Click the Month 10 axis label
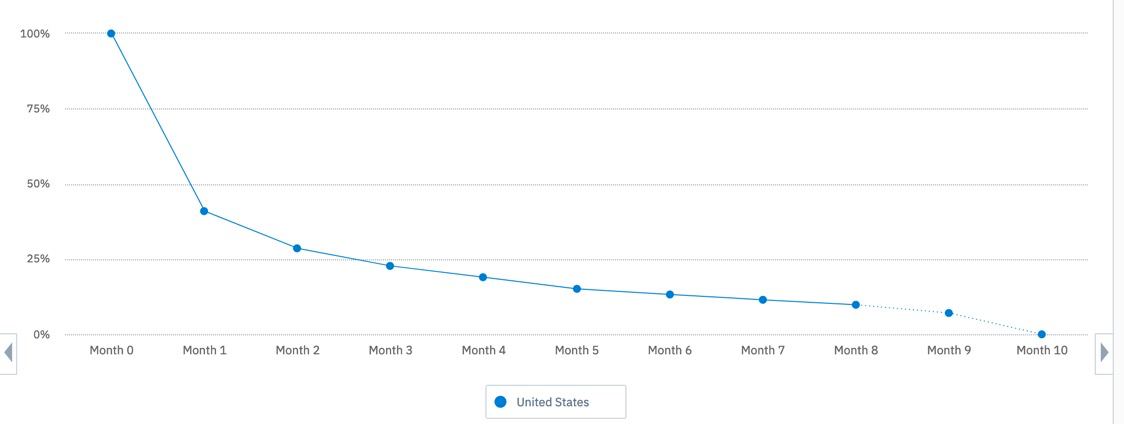 1042,351
